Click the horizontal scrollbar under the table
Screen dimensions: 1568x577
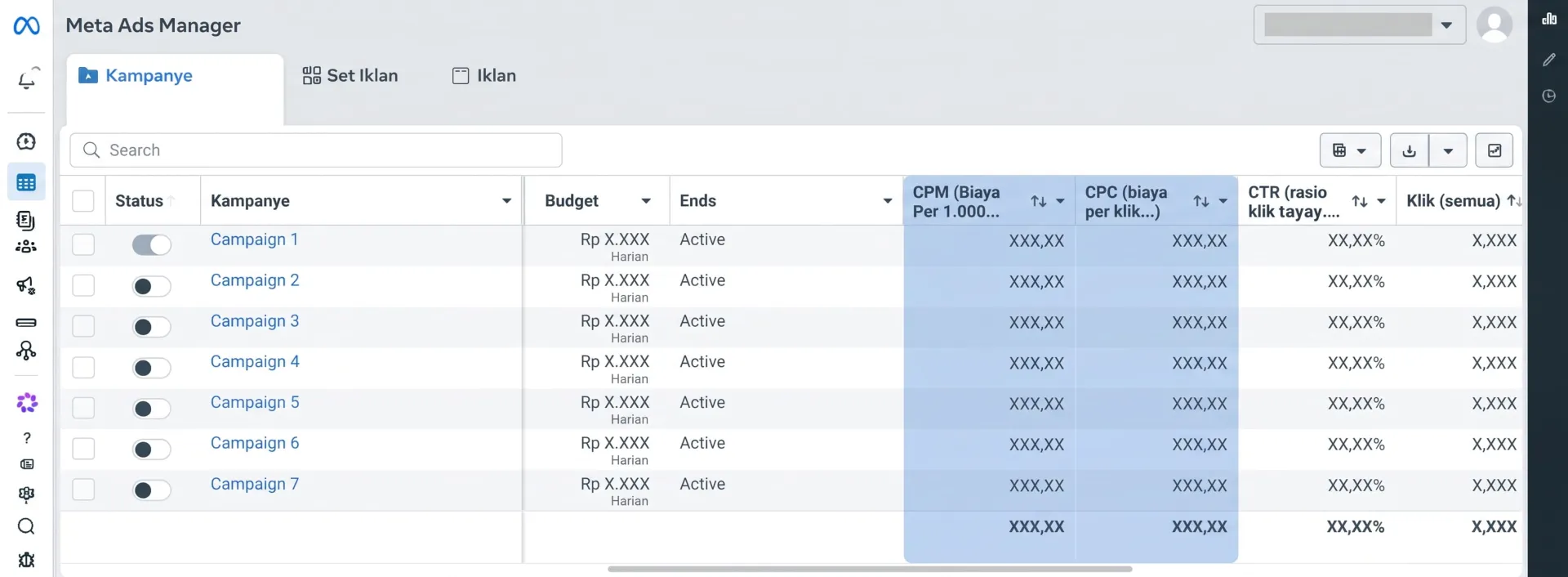pos(870,569)
